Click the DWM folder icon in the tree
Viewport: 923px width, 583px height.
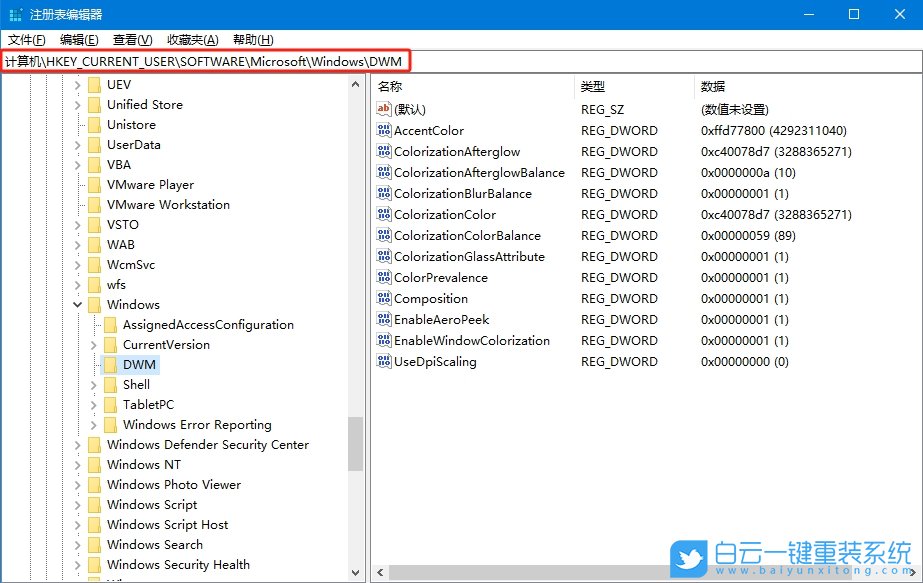click(x=110, y=364)
